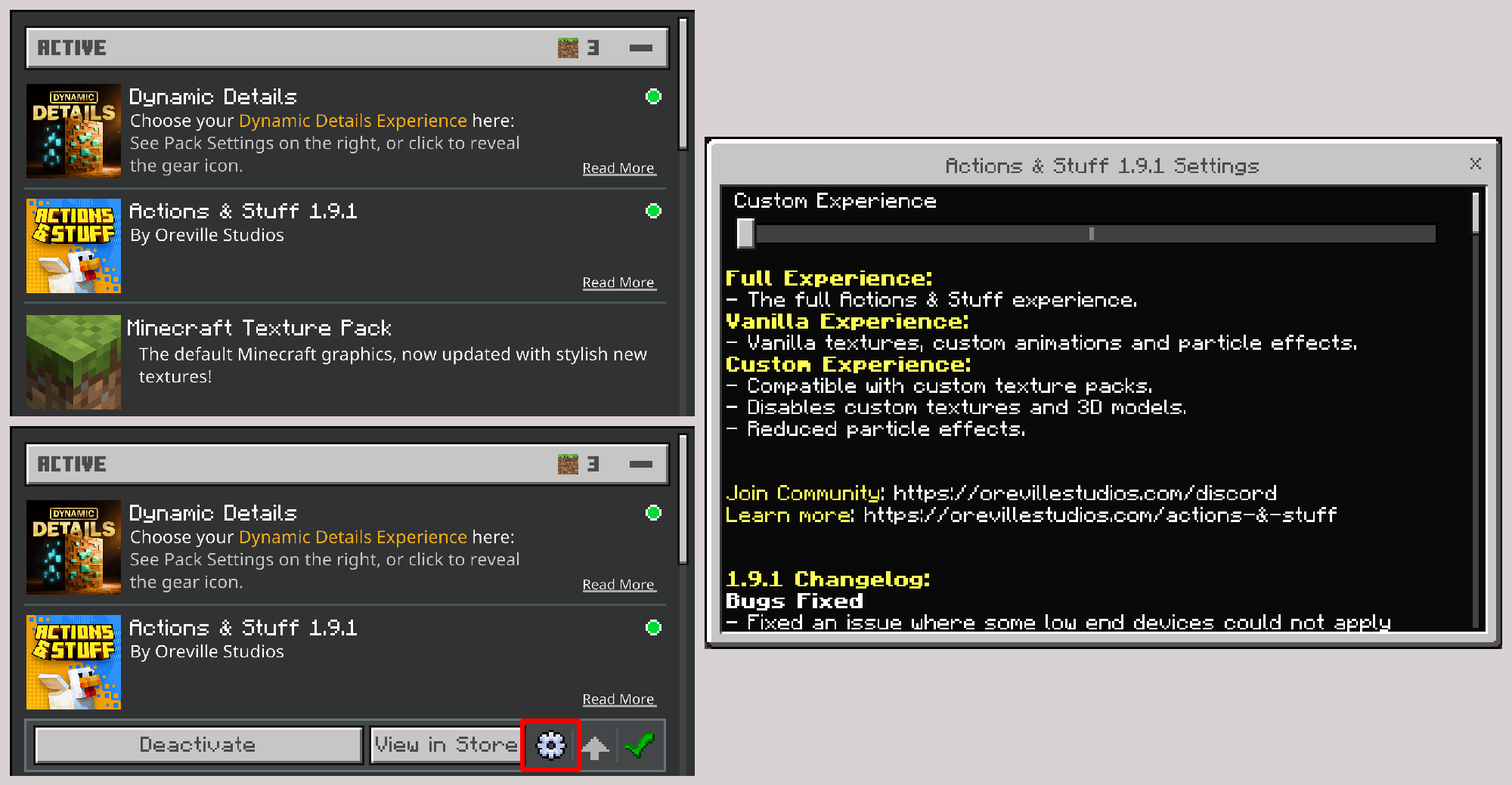Click the up arrow to reorder Actions & Stuff

pyautogui.click(x=596, y=745)
